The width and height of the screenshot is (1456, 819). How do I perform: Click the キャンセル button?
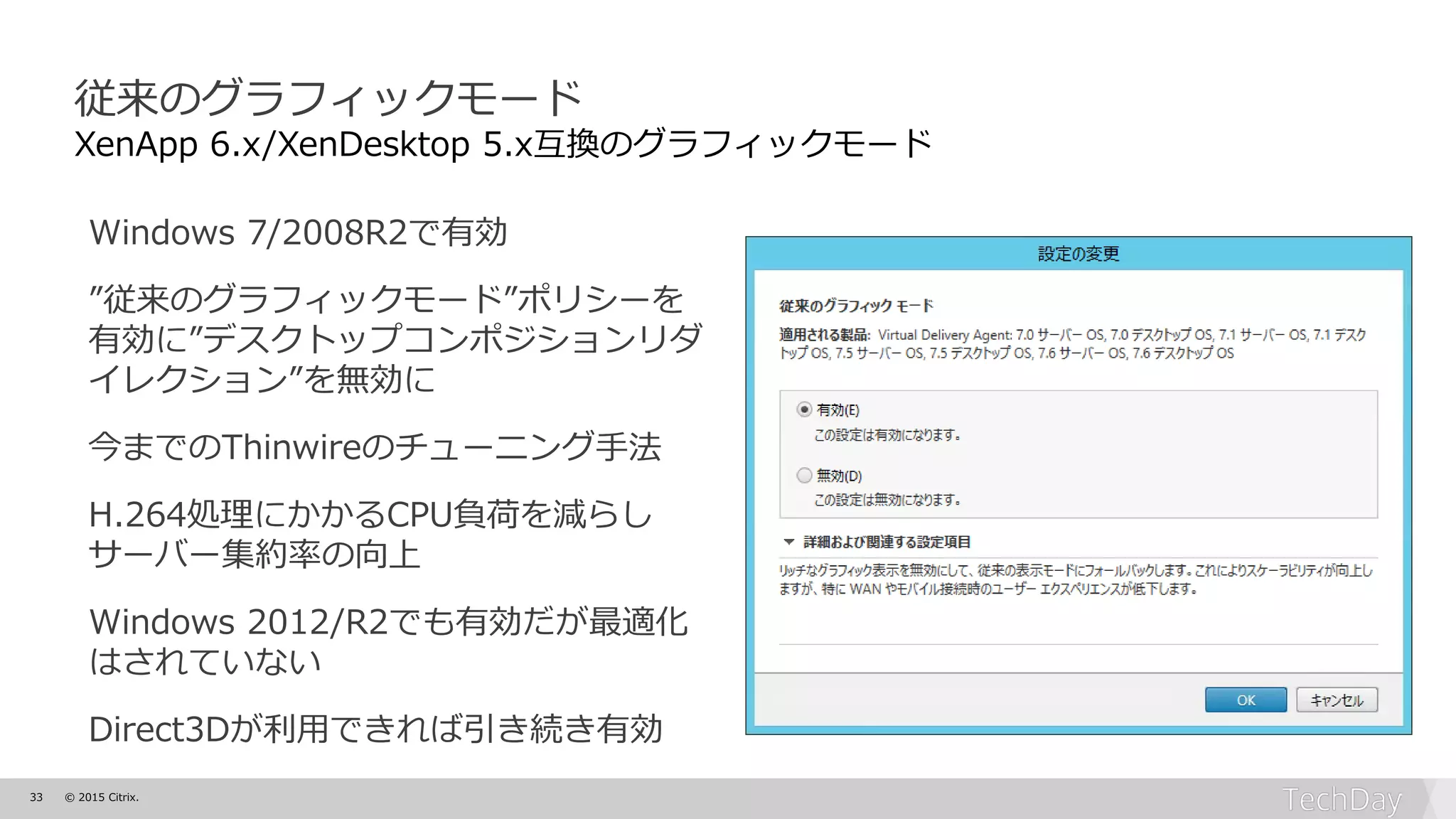1337,700
